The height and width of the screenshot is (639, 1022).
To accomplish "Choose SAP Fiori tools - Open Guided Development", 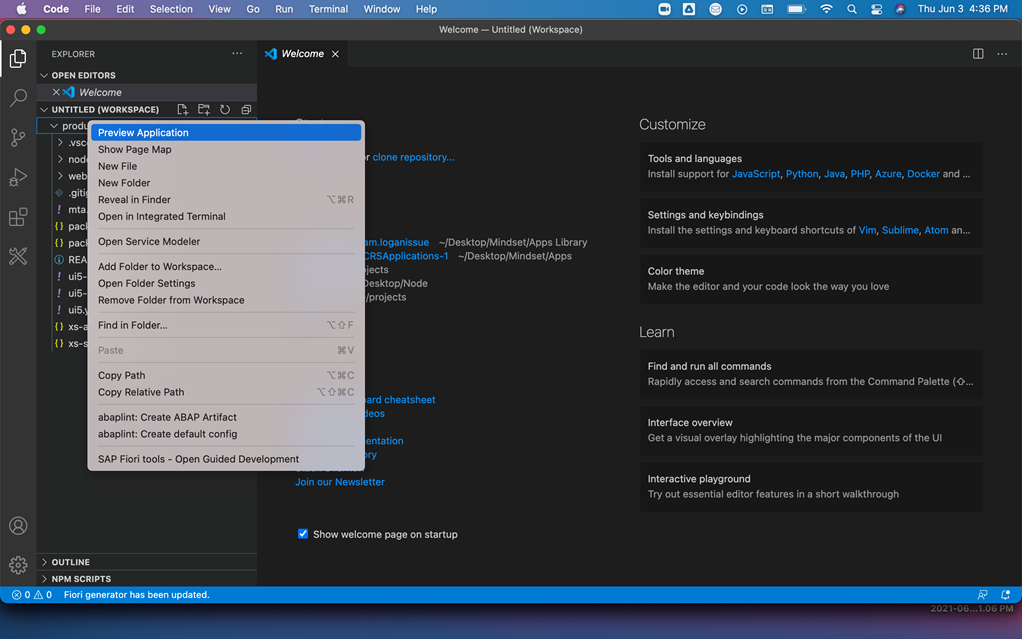I will (226, 459).
